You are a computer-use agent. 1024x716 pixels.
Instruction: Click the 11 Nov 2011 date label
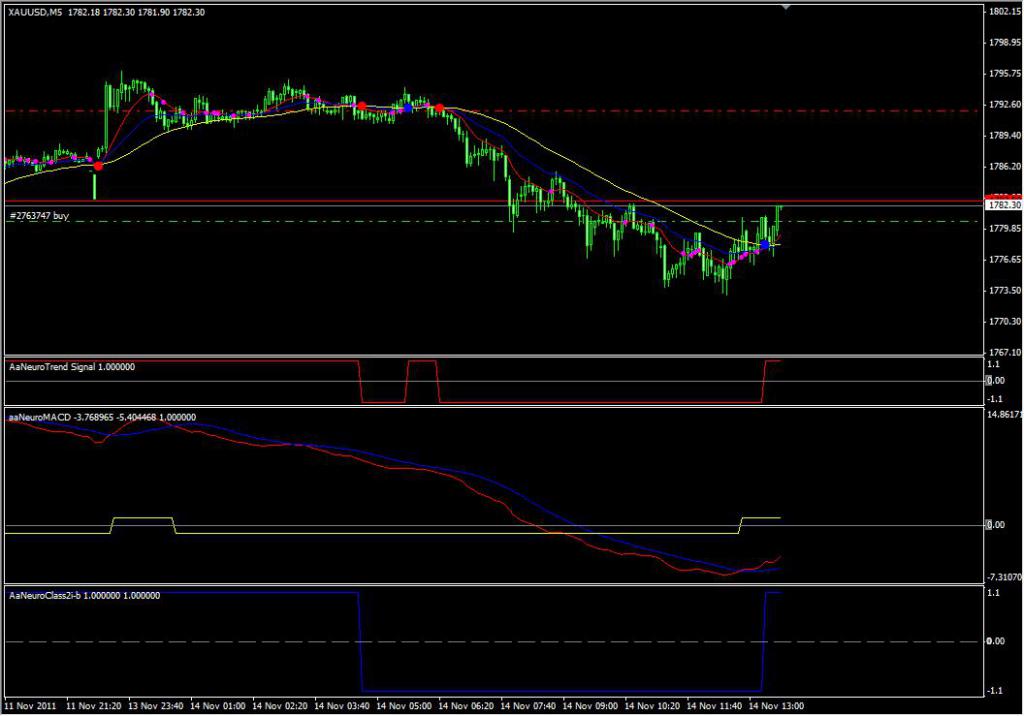click(x=30, y=706)
